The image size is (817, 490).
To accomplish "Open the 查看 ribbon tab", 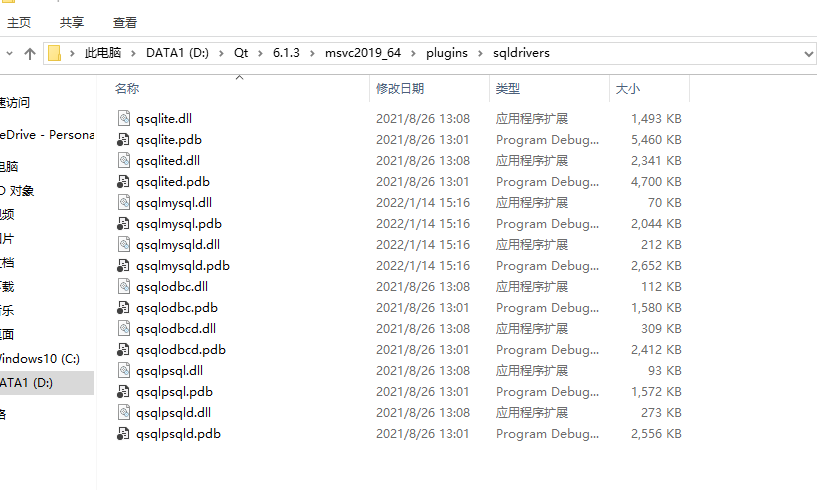I will tap(125, 22).
